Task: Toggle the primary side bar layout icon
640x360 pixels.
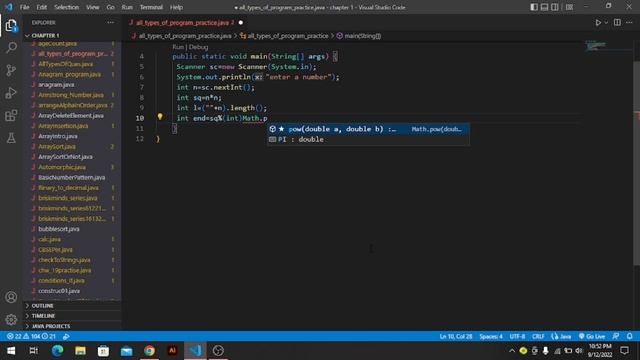Action: pyautogui.click(x=534, y=7)
